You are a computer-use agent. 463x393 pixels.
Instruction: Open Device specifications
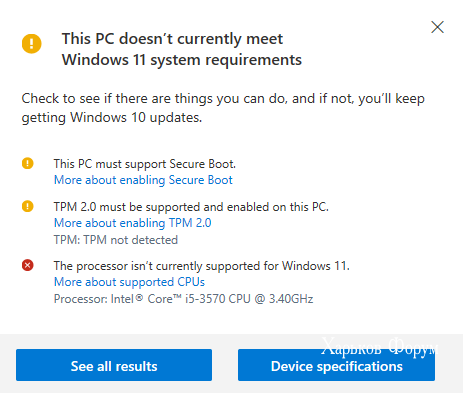pyautogui.click(x=336, y=365)
